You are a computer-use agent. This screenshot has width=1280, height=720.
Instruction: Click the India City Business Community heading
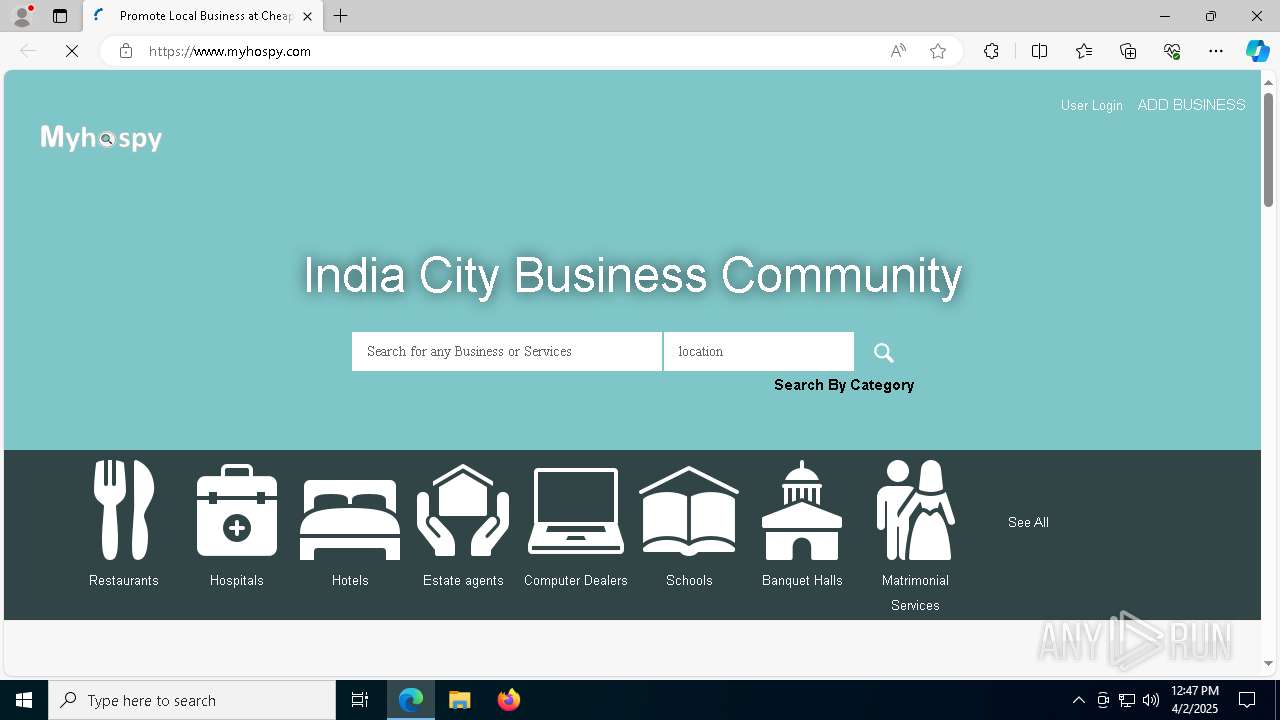tap(633, 275)
